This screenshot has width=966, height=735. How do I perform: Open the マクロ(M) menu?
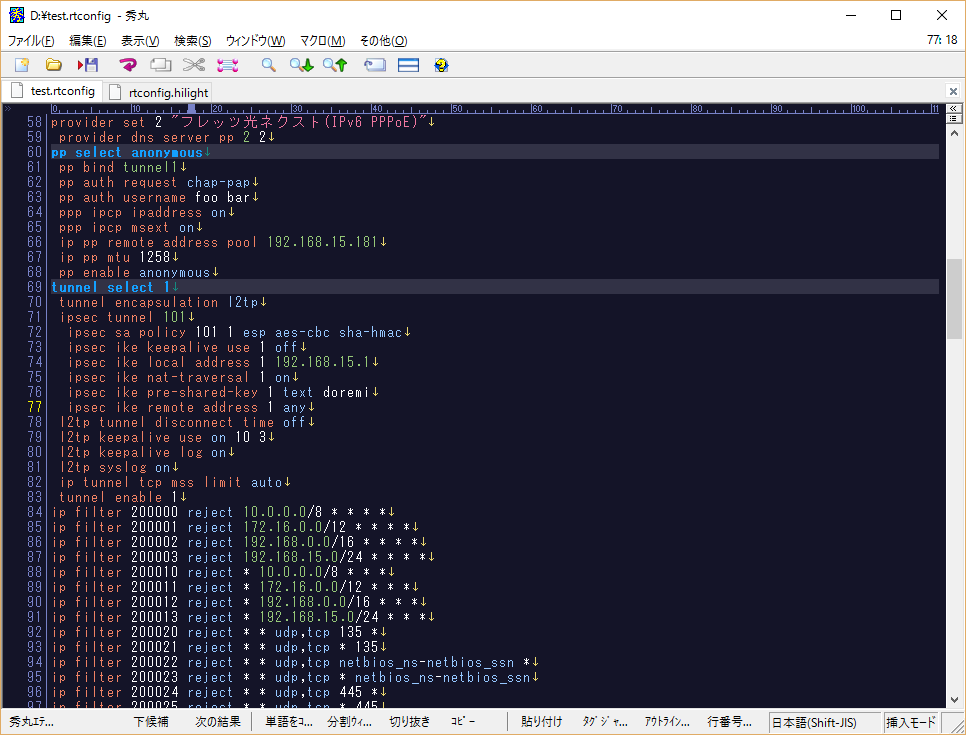(x=322, y=41)
